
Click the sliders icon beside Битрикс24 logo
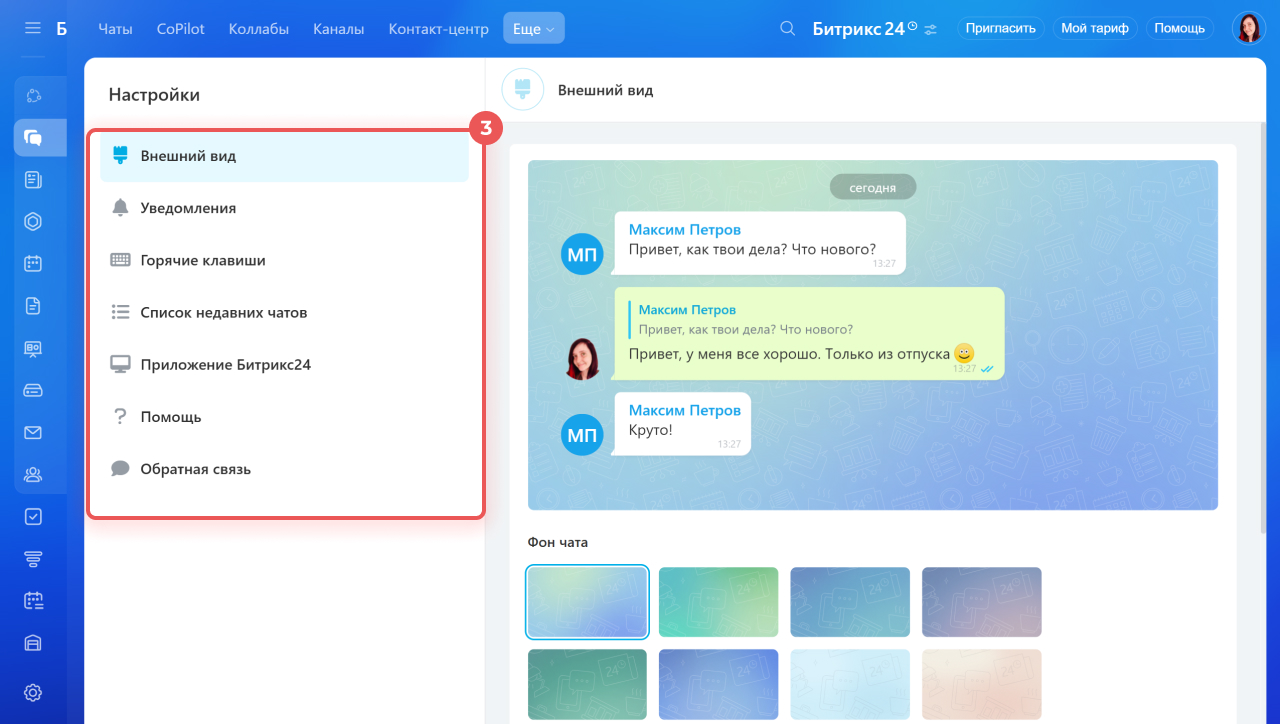click(931, 29)
